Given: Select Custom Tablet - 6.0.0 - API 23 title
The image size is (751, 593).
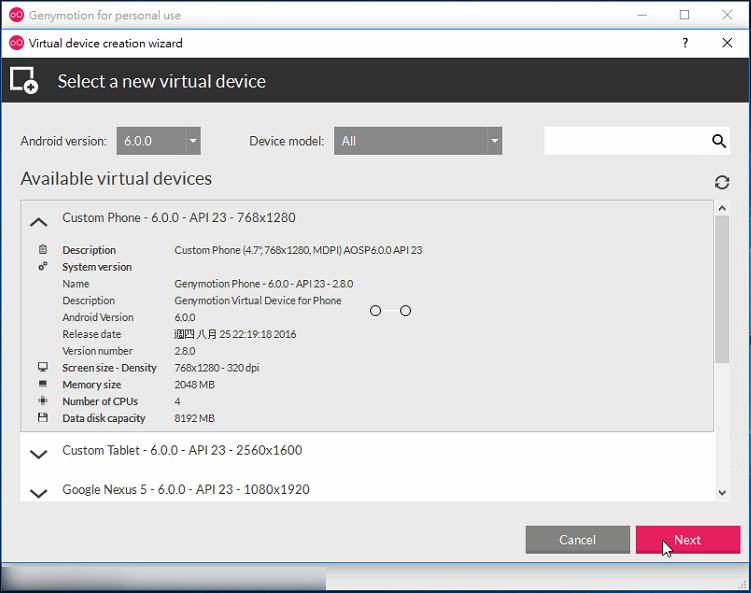Looking at the screenshot, I should coord(182,450).
